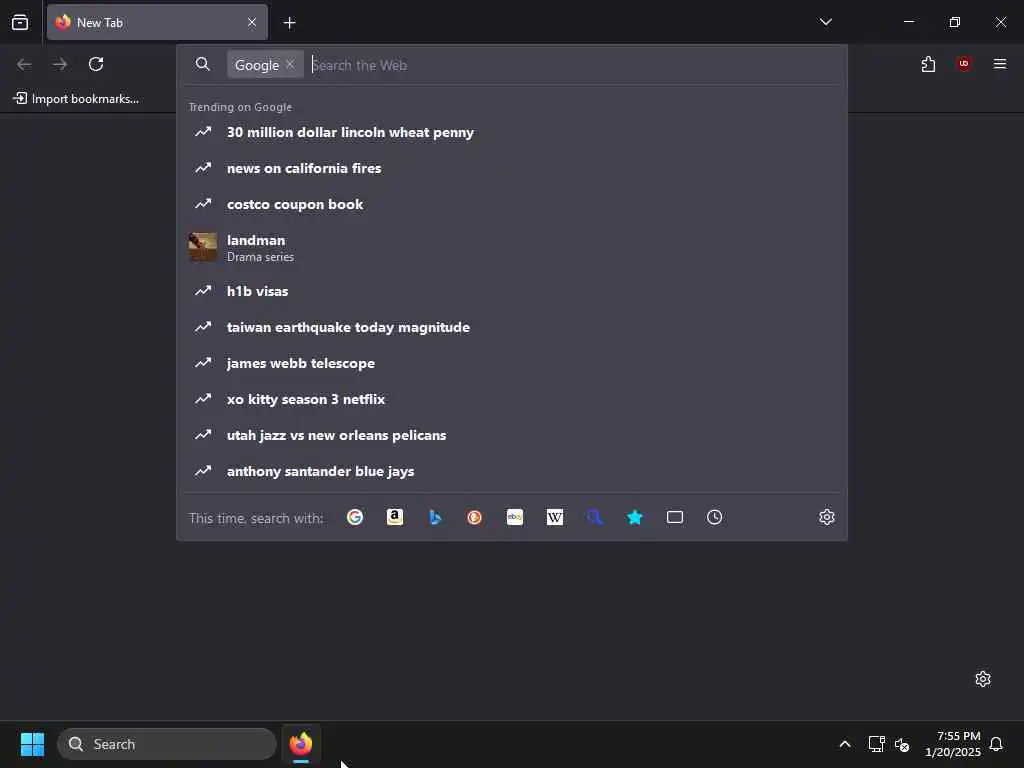
Task: Pick suggestion news on california fires
Action: tap(512, 168)
